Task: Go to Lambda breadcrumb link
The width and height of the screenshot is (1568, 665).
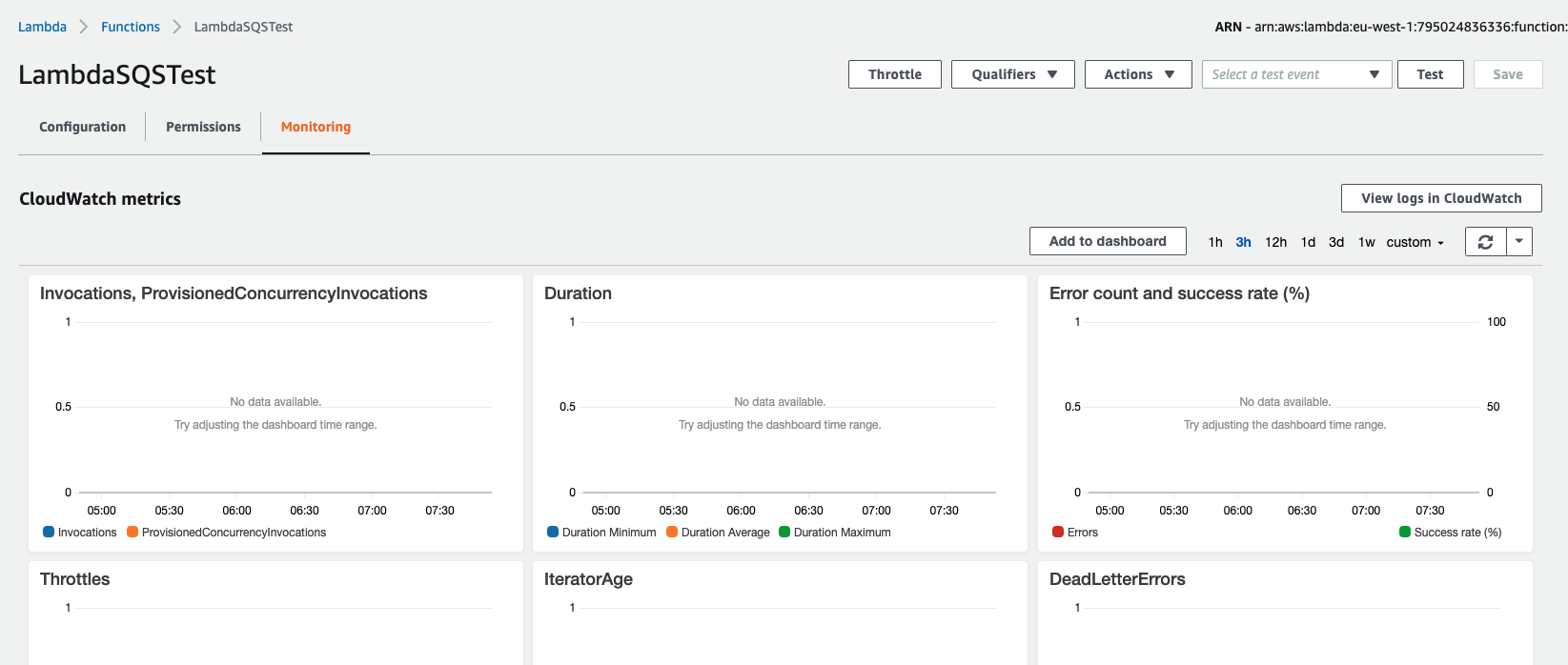Action: (42, 27)
